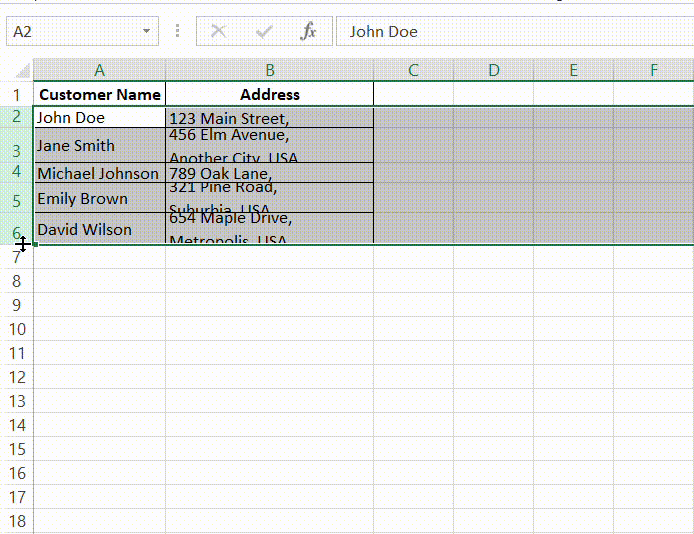Image resolution: width=694 pixels, height=534 pixels.
Task: Select row 10 header
Action: tap(16, 329)
